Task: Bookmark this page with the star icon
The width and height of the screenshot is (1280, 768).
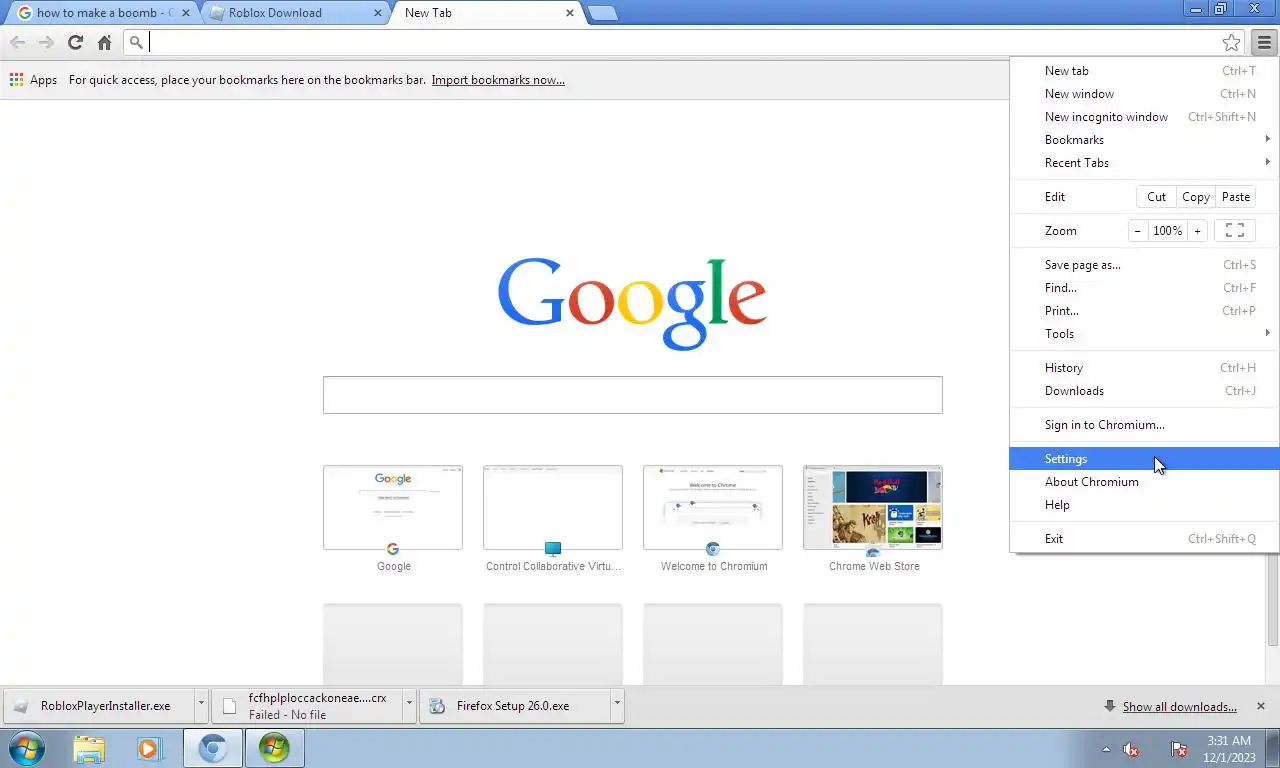Action: point(1232,42)
